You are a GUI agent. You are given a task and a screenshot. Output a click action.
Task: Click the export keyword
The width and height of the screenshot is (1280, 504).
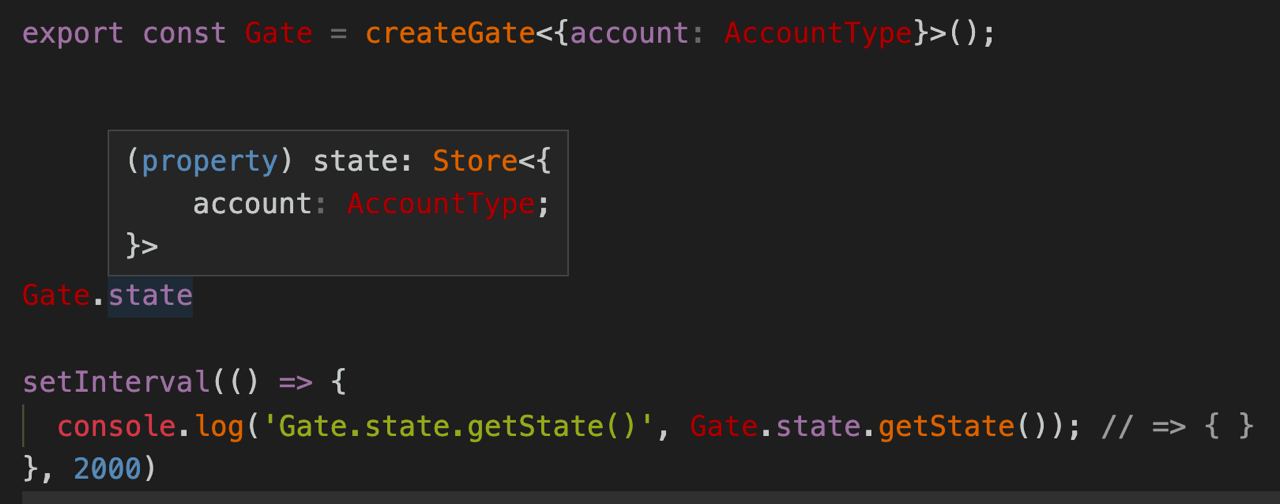coord(73,33)
